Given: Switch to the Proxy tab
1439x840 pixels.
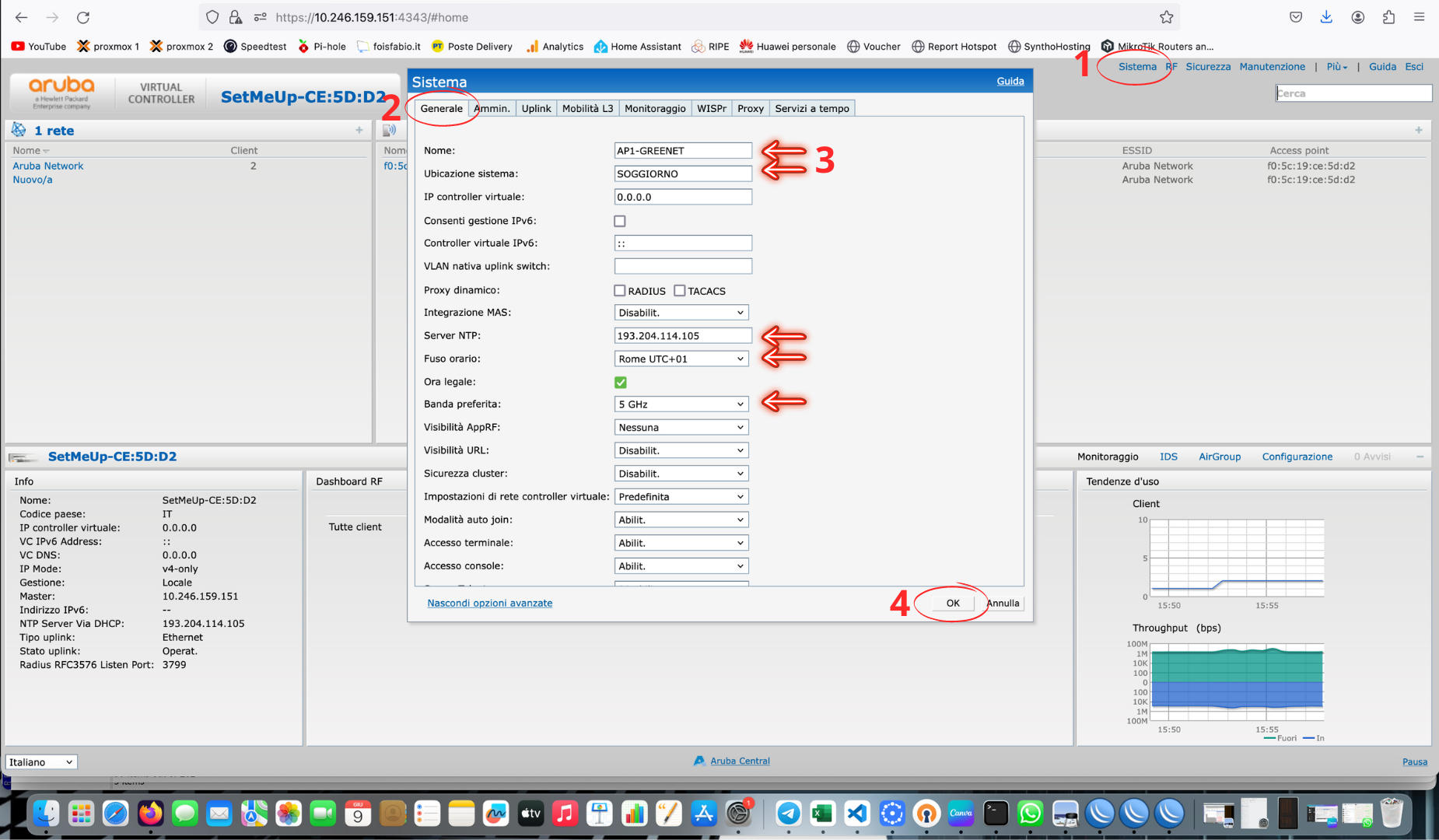Looking at the screenshot, I should coord(751,108).
